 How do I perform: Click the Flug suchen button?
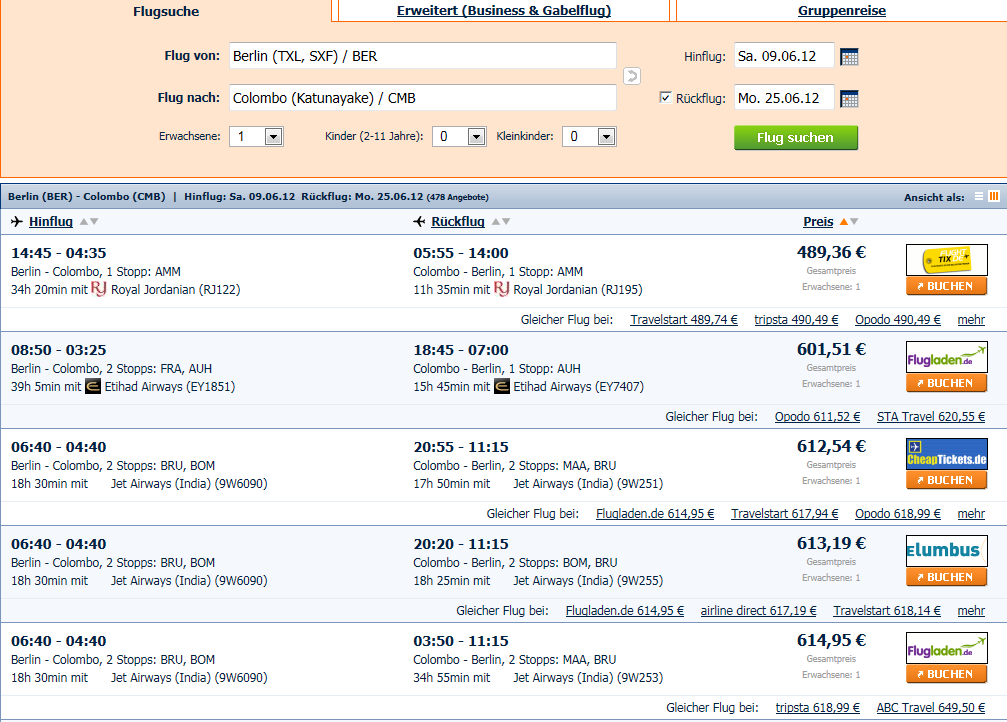pyautogui.click(x=795, y=137)
